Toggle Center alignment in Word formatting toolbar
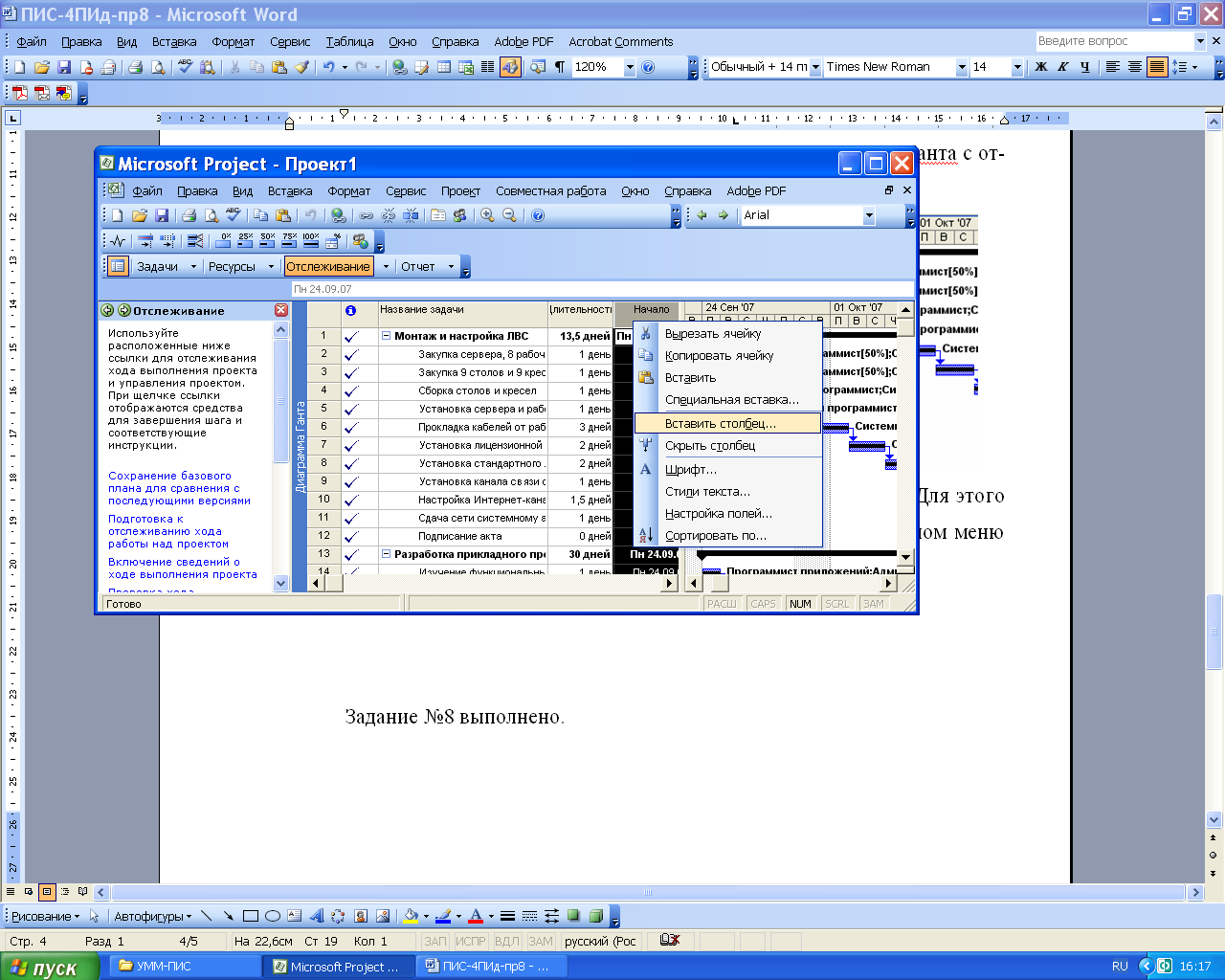1225x980 pixels. (x=1135, y=67)
